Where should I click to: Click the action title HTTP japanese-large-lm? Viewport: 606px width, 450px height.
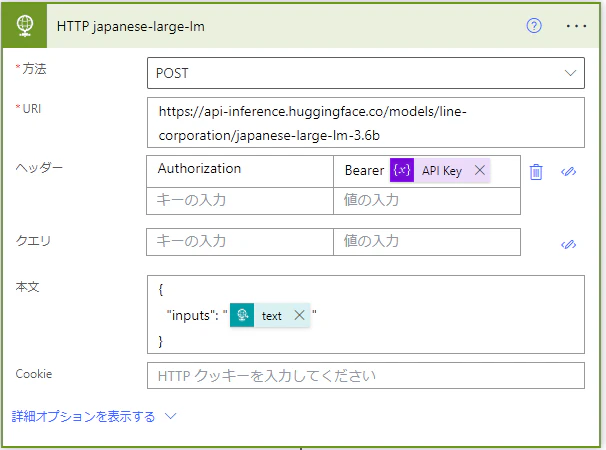click(x=131, y=26)
